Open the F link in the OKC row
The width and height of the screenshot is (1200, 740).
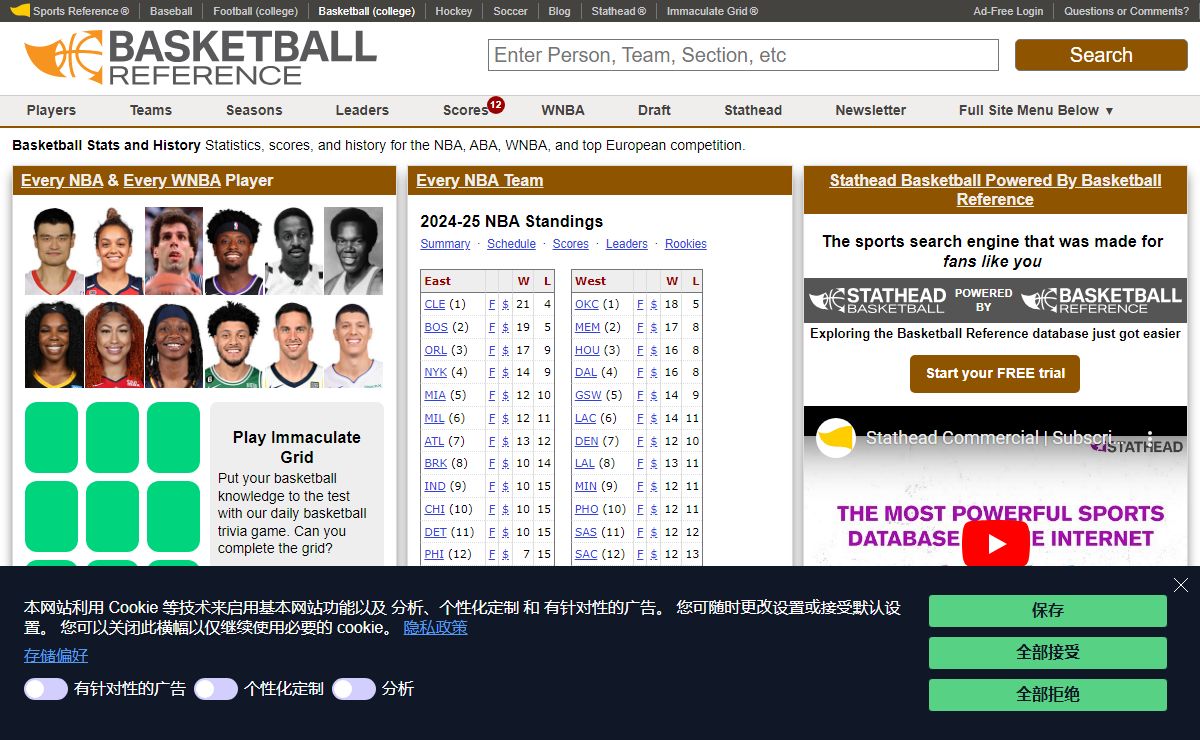point(640,304)
